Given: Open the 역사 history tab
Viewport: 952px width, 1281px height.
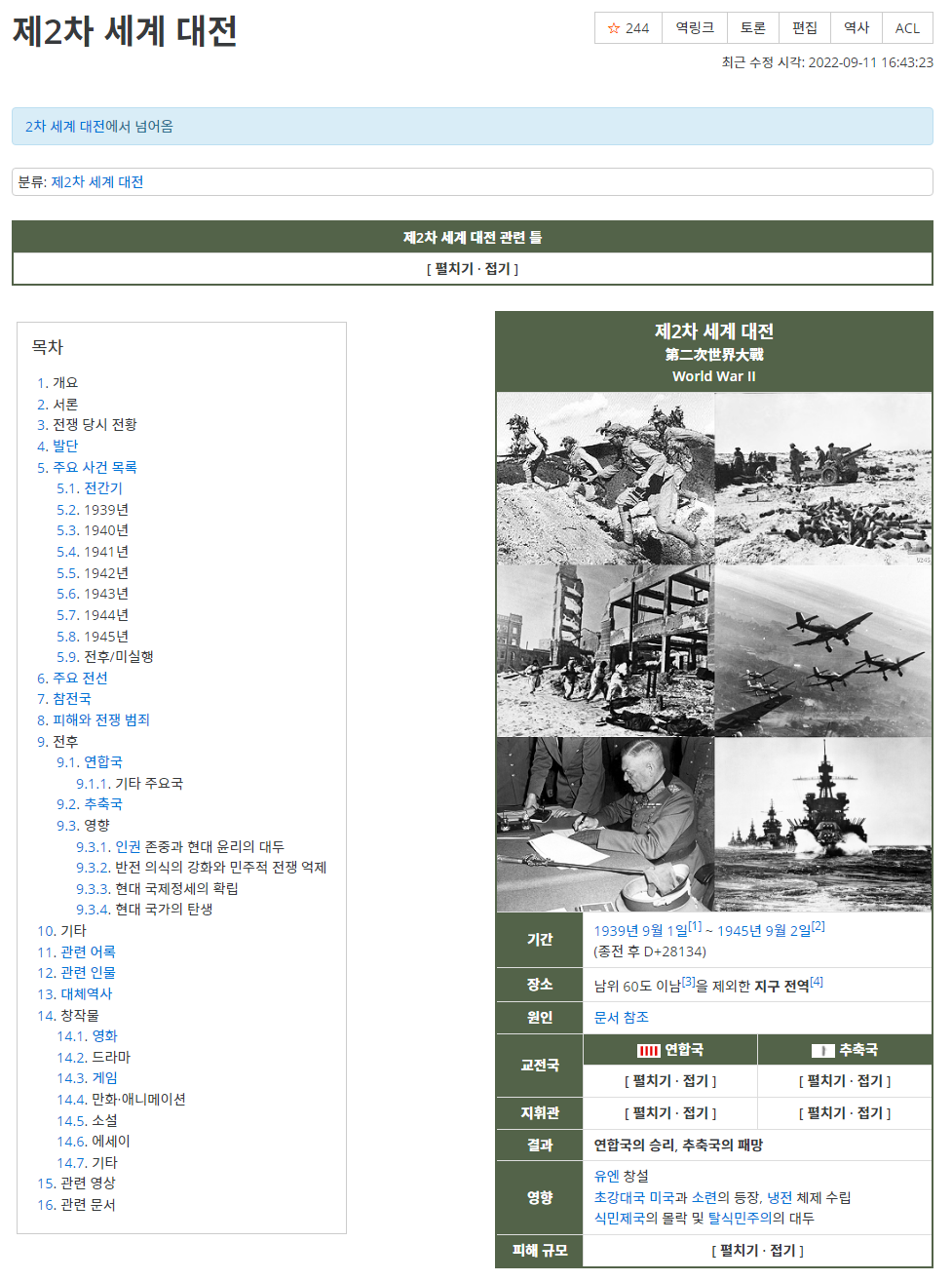Looking at the screenshot, I should 857,28.
